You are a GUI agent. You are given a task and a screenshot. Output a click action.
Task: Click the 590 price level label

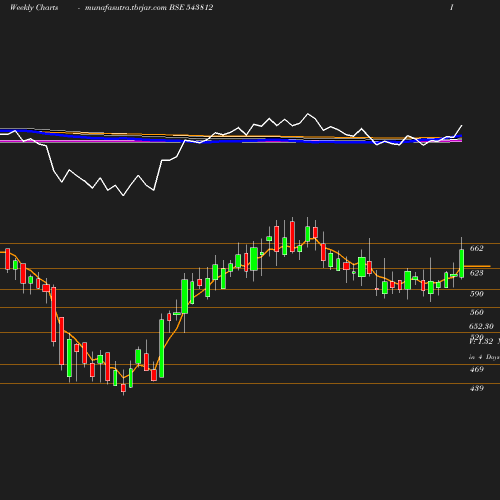coord(476,294)
